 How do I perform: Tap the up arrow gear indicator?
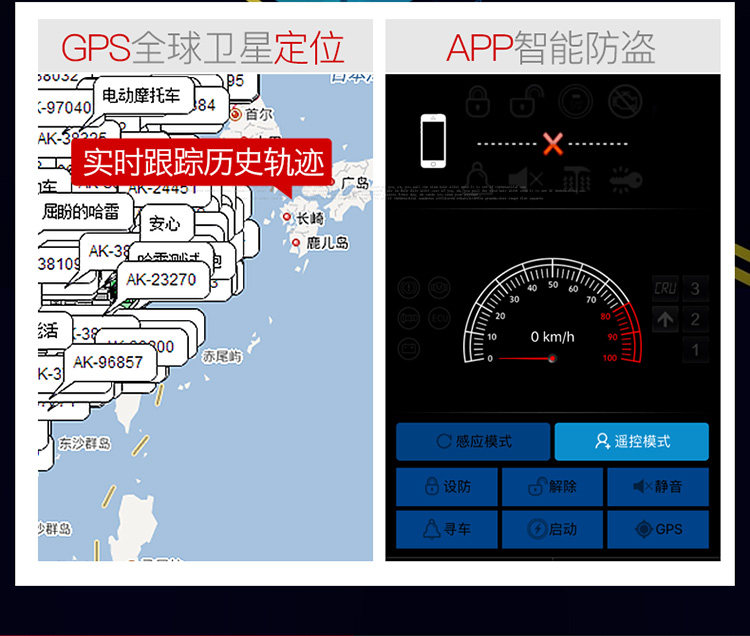point(665,319)
